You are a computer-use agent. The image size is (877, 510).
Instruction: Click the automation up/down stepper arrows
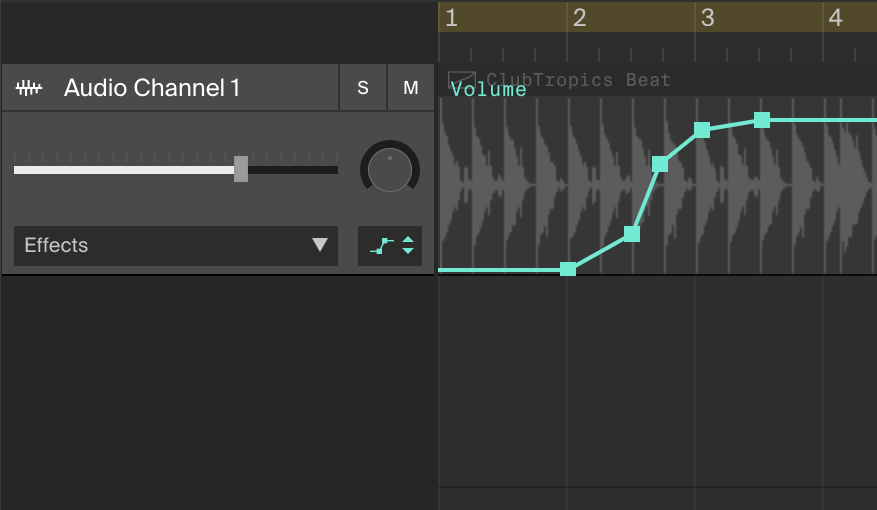408,245
